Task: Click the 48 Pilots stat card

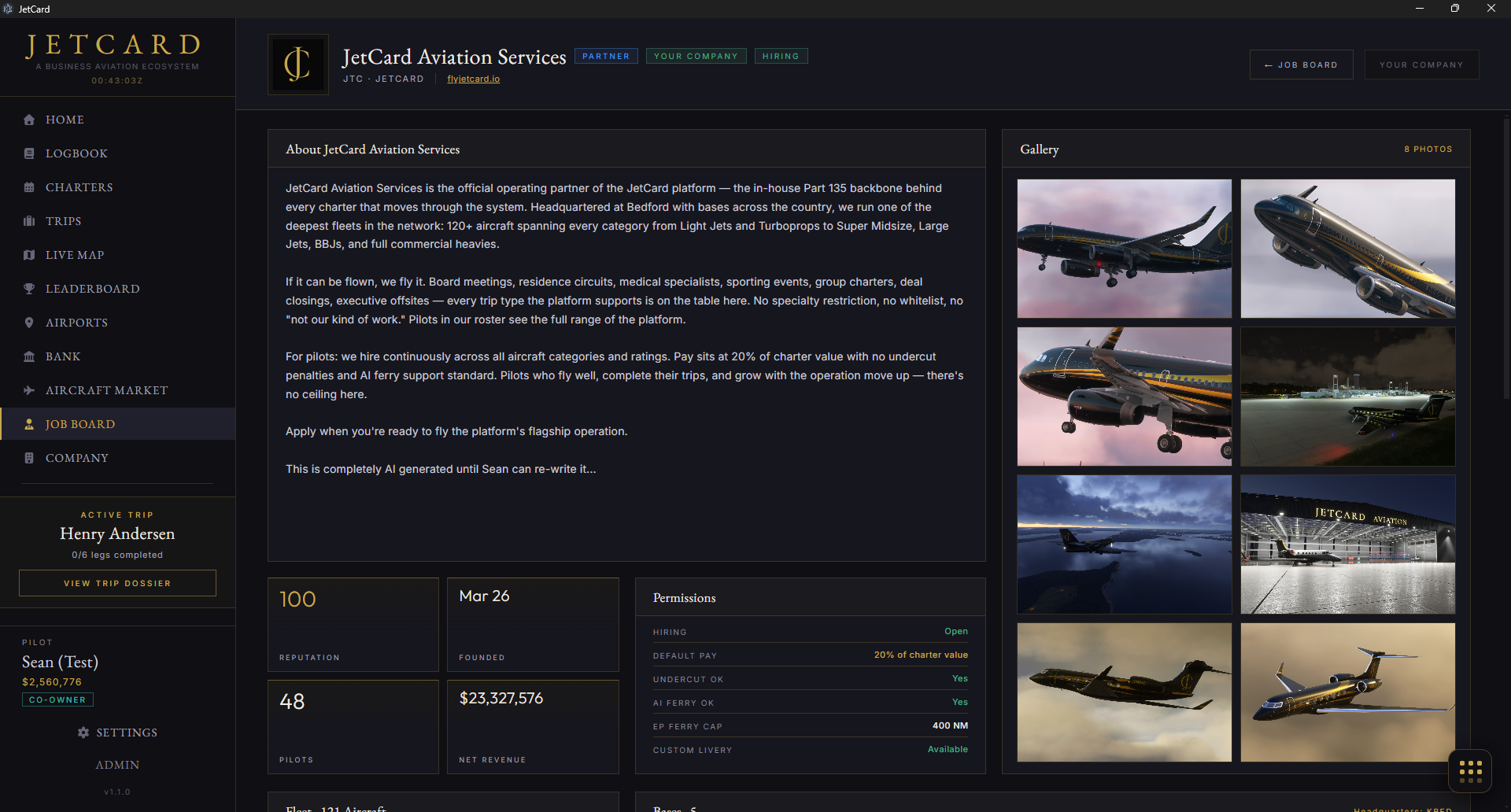Action: point(353,727)
